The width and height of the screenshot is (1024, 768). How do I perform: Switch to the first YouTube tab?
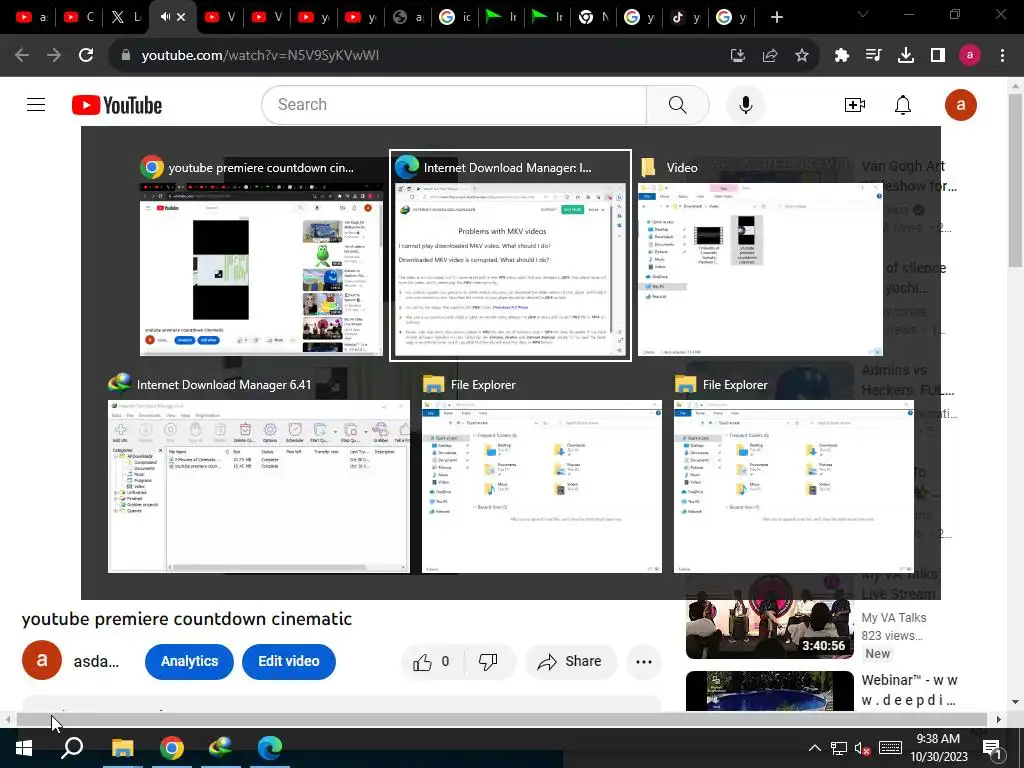31,17
